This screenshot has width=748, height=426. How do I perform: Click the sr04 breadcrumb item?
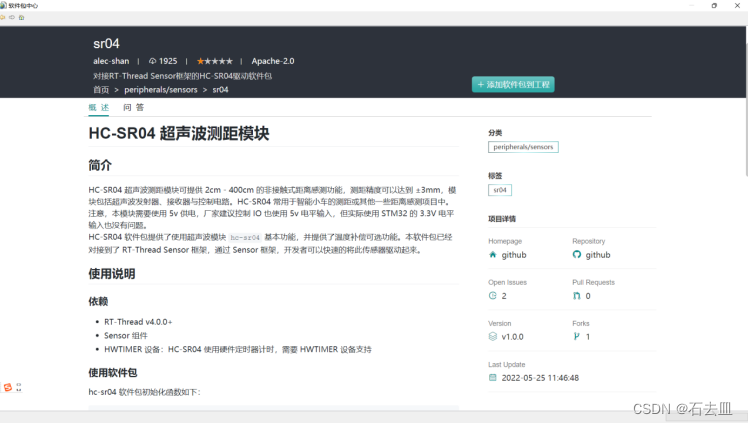tap(220, 90)
